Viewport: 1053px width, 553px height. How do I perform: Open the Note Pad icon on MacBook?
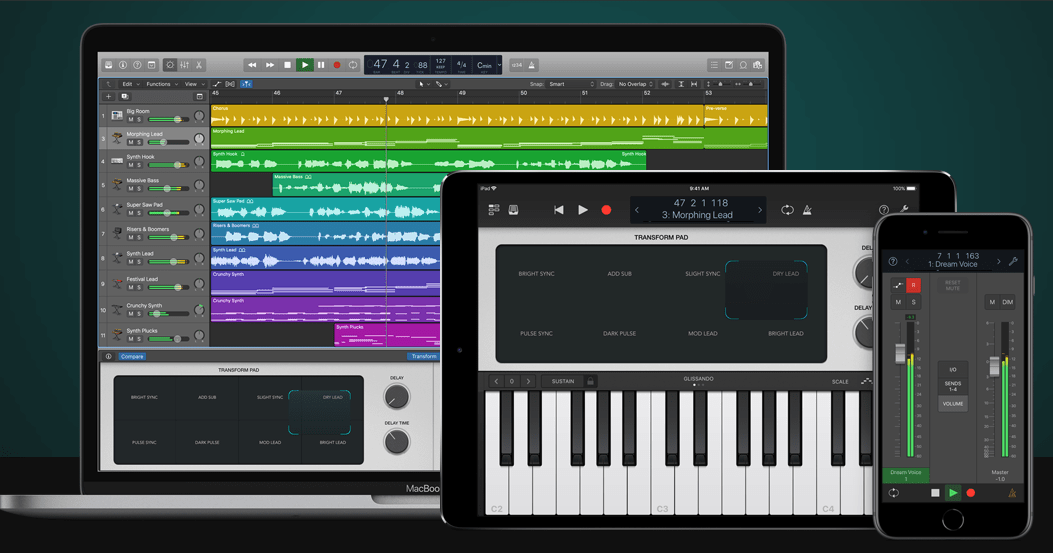point(729,65)
